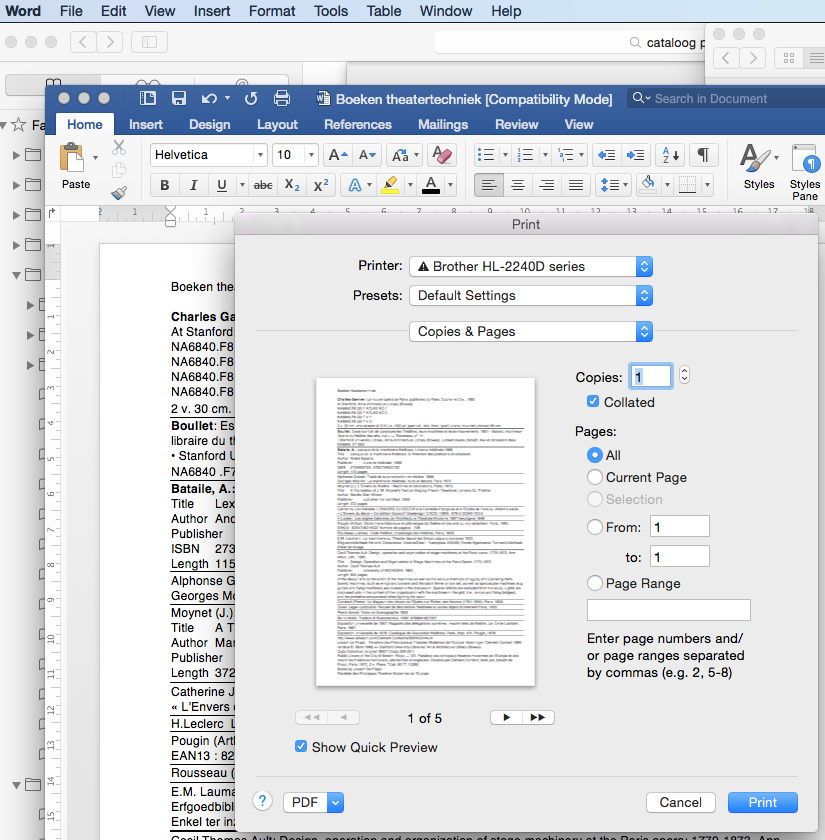Click the print icon in title bar
The height and width of the screenshot is (840, 825).
click(282, 98)
